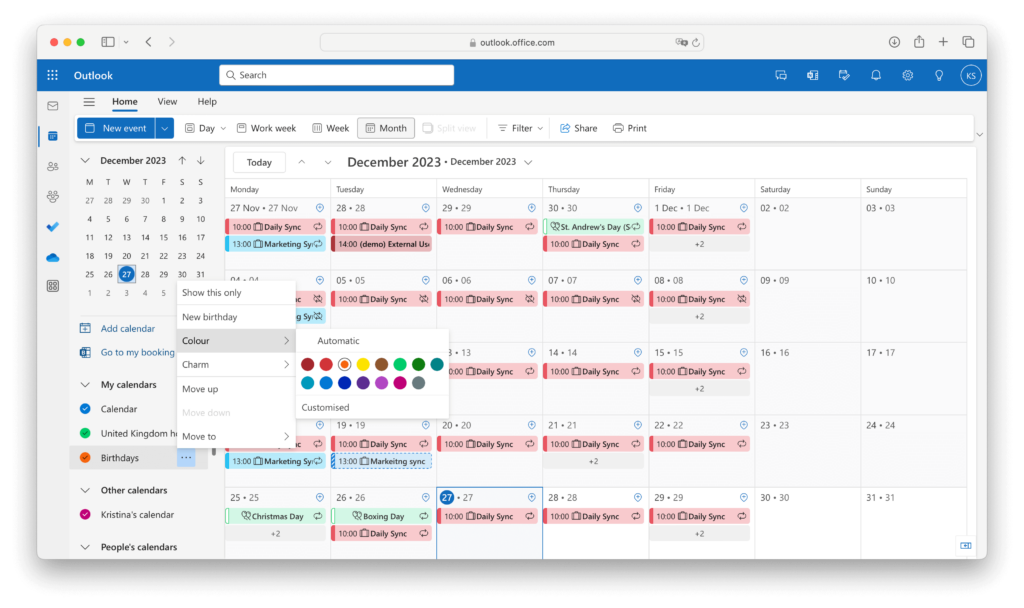The width and height of the screenshot is (1024, 608).
Task: Open Charm submenu
Action: coord(236,364)
